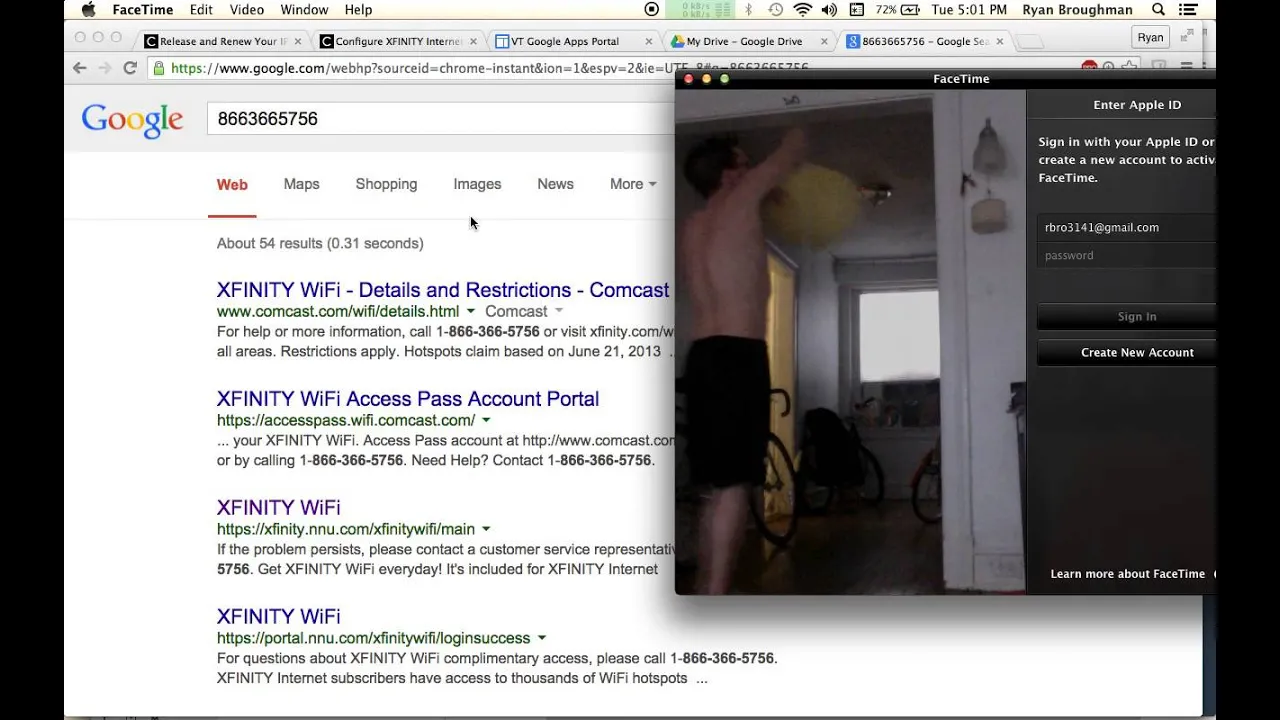
Task: Open the Video menu
Action: tap(247, 10)
